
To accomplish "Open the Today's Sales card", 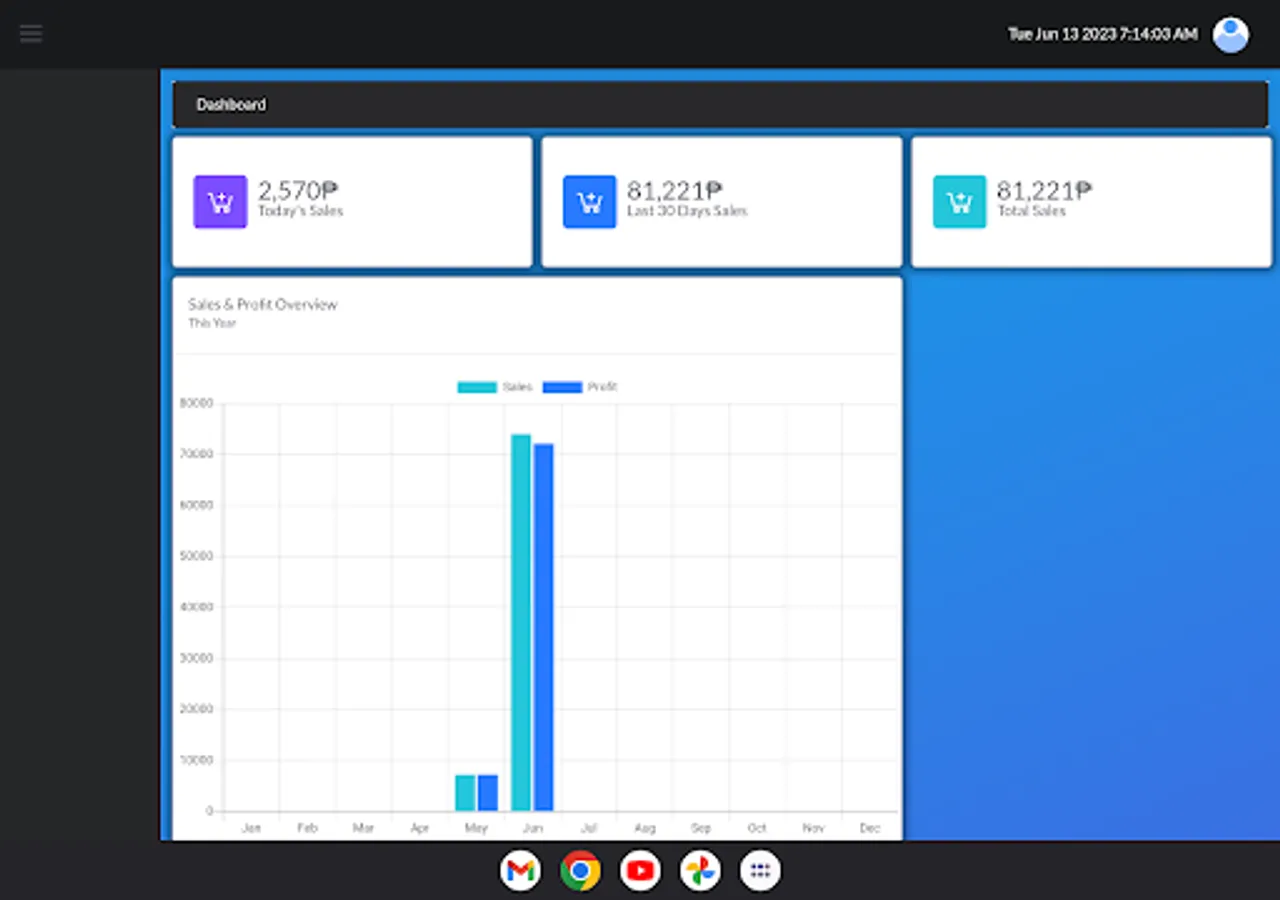I will coord(352,202).
